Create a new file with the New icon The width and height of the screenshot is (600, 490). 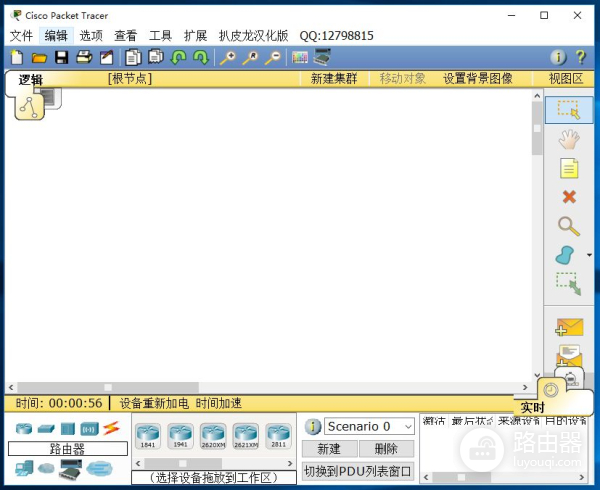[16, 57]
